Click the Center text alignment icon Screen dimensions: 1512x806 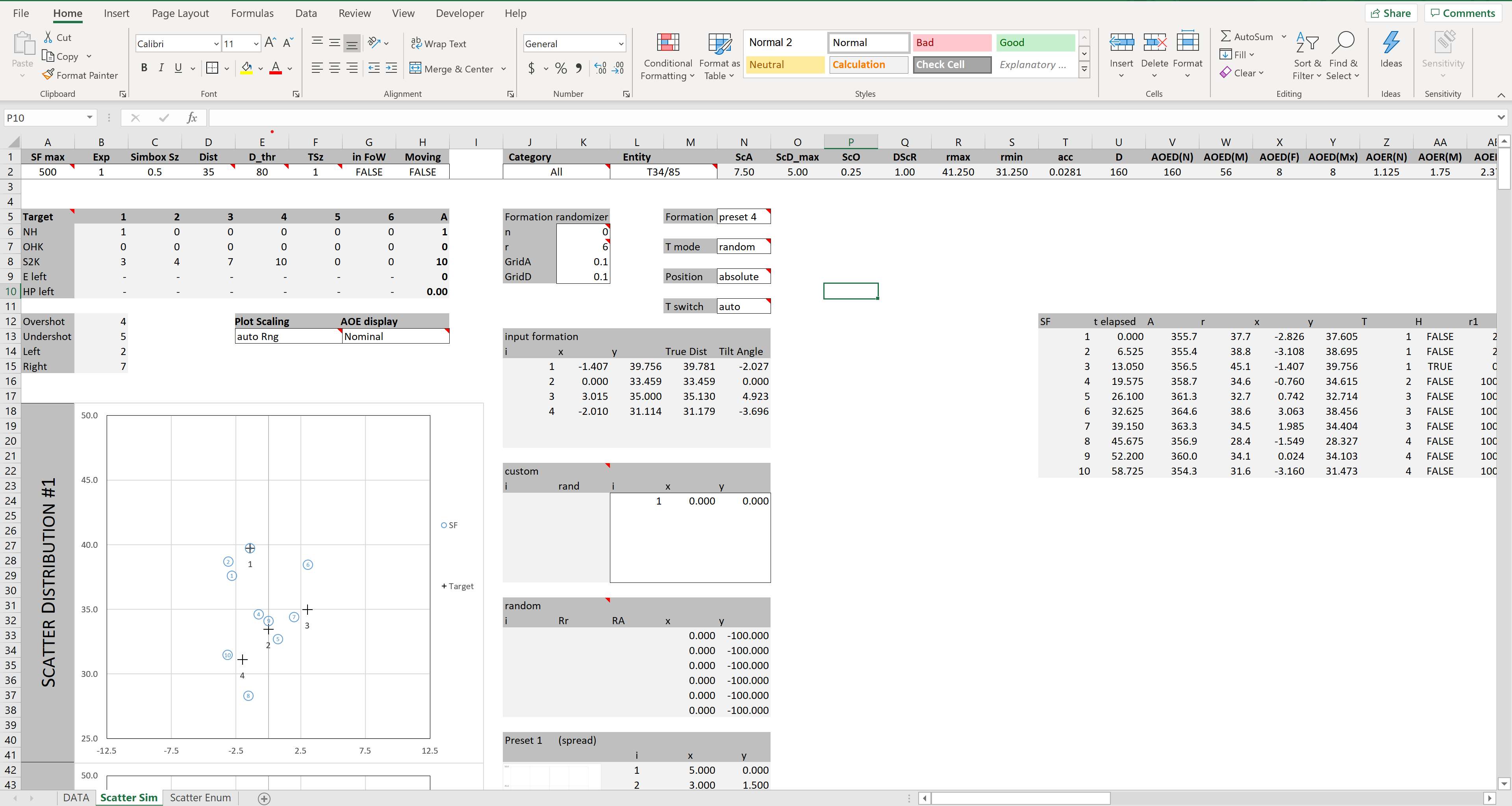[x=335, y=68]
